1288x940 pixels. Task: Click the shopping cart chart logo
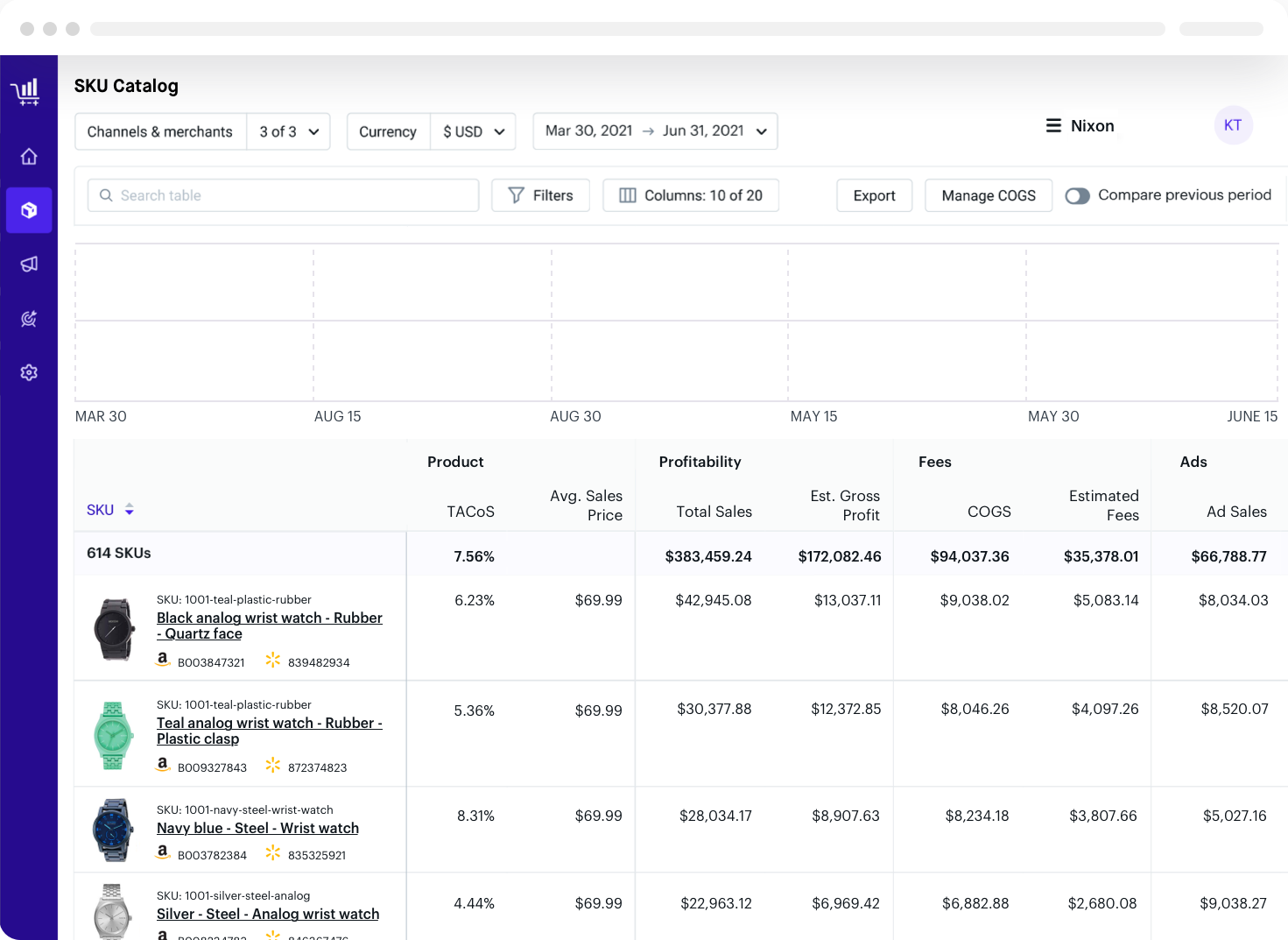26,92
